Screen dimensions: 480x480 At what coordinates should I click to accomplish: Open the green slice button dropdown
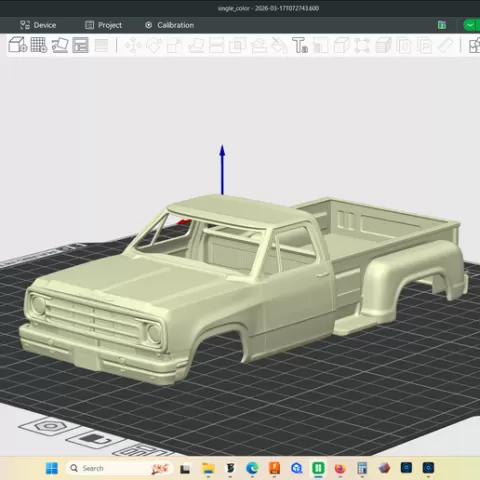471,25
